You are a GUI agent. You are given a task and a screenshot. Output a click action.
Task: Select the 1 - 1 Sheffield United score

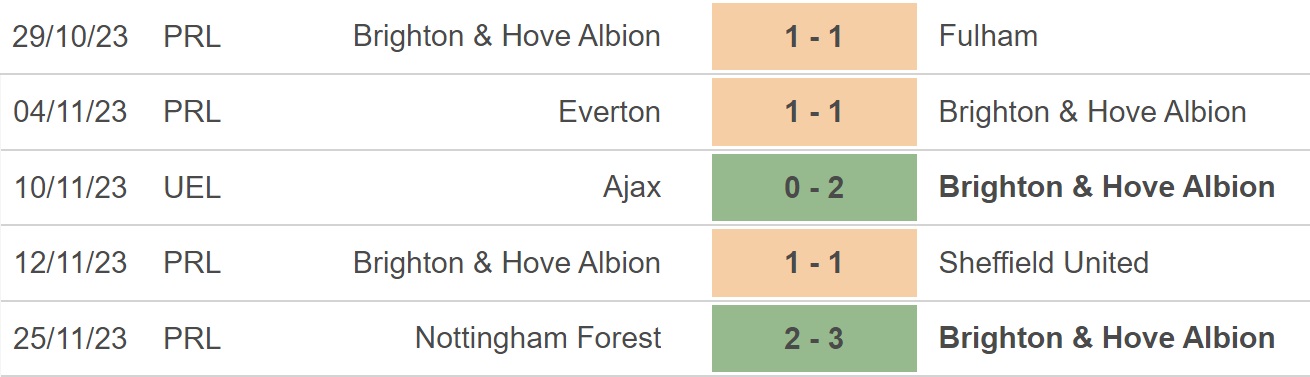coord(814,263)
